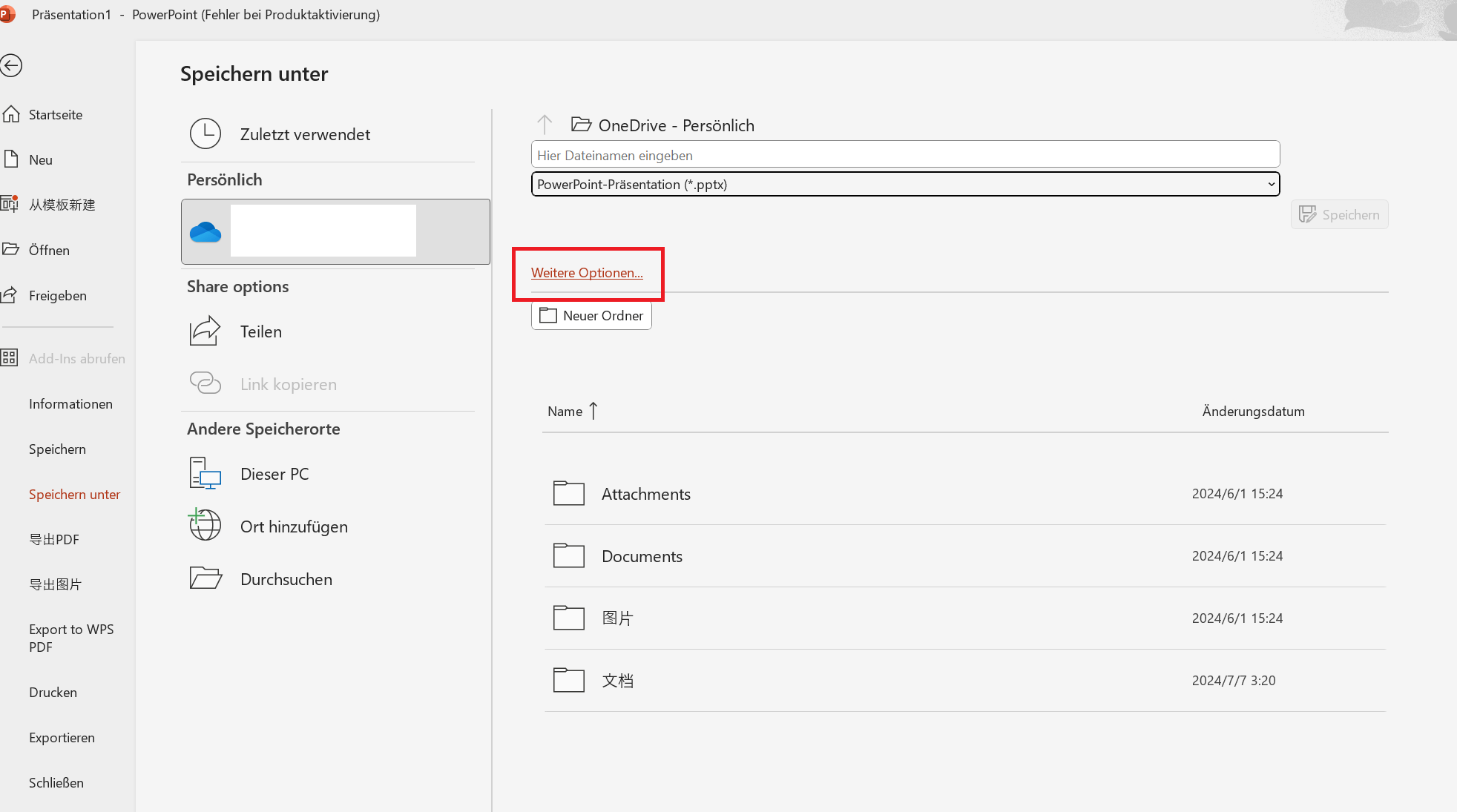Select Exportieren in the sidebar
The image size is (1457, 812).
62,738
